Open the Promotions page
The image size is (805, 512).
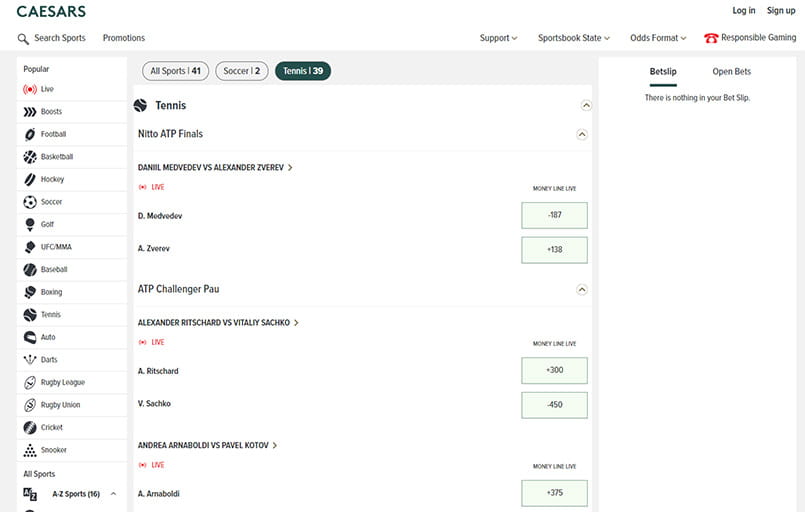pos(124,38)
